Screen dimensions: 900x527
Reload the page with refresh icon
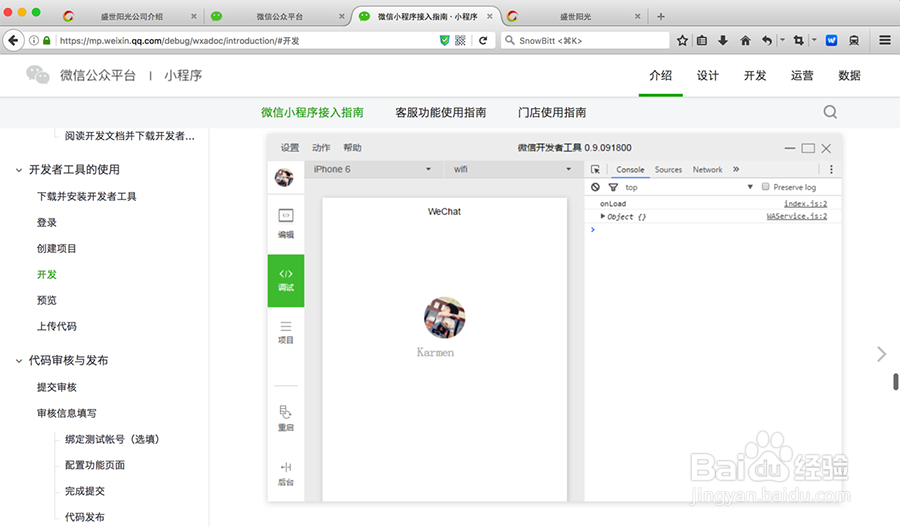coord(483,40)
